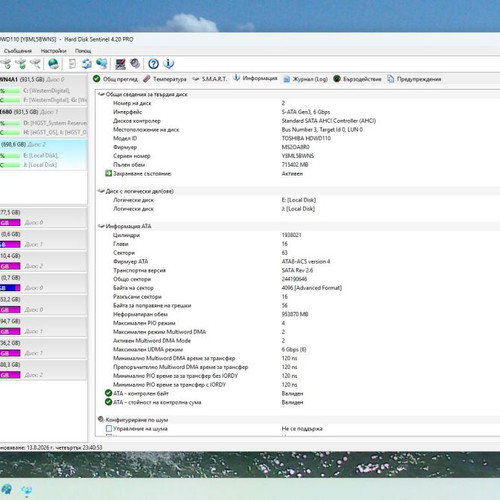Screen dimensions: 500x500
Task: Switch to the Предупреждения tab
Action: pos(414,79)
